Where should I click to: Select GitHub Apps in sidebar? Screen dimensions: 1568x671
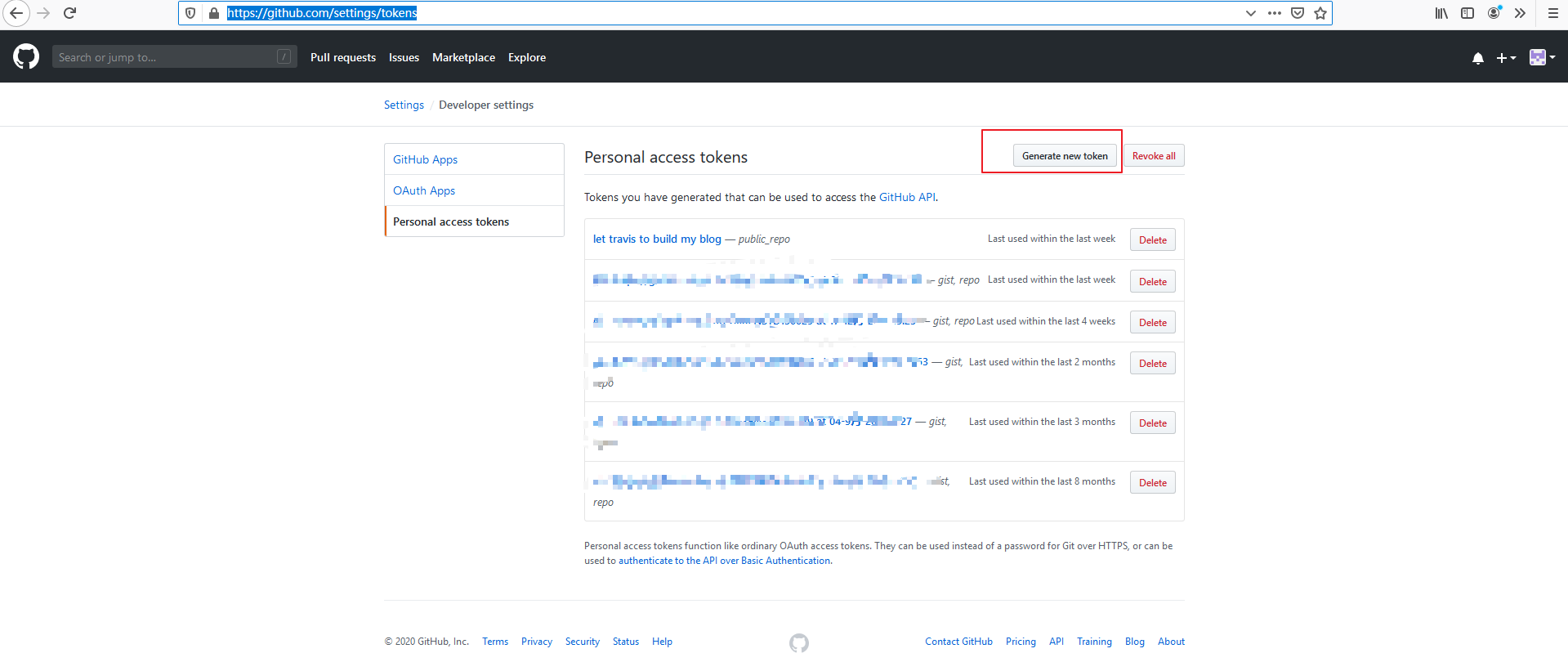[x=474, y=159]
